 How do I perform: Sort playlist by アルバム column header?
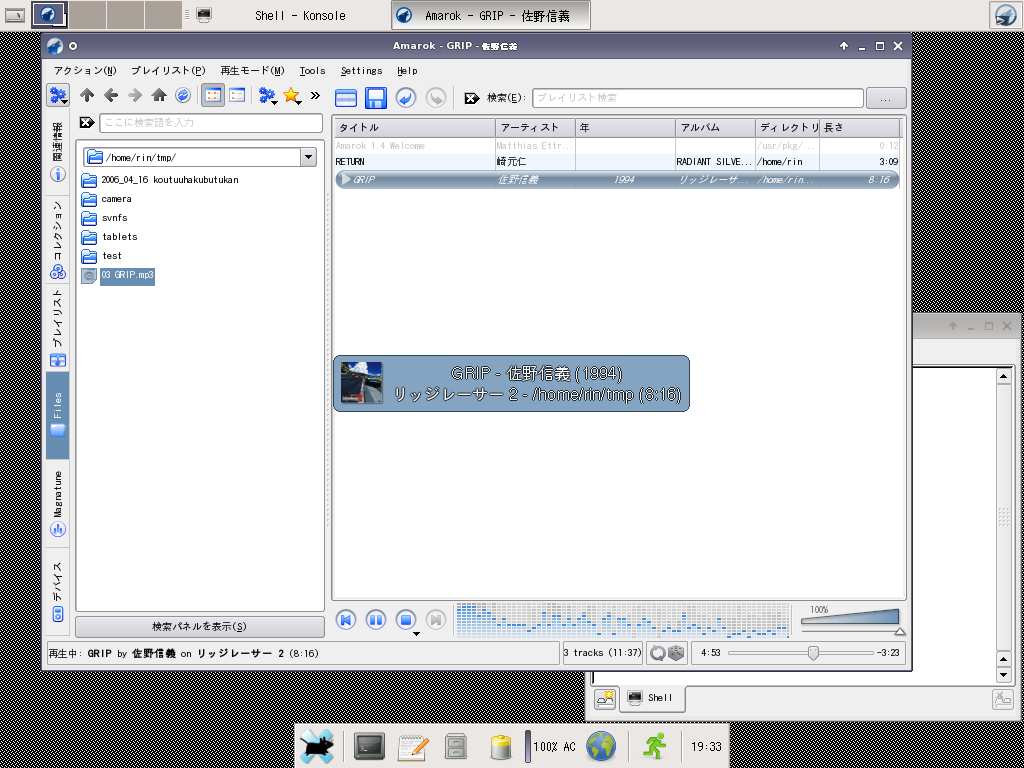coord(716,127)
